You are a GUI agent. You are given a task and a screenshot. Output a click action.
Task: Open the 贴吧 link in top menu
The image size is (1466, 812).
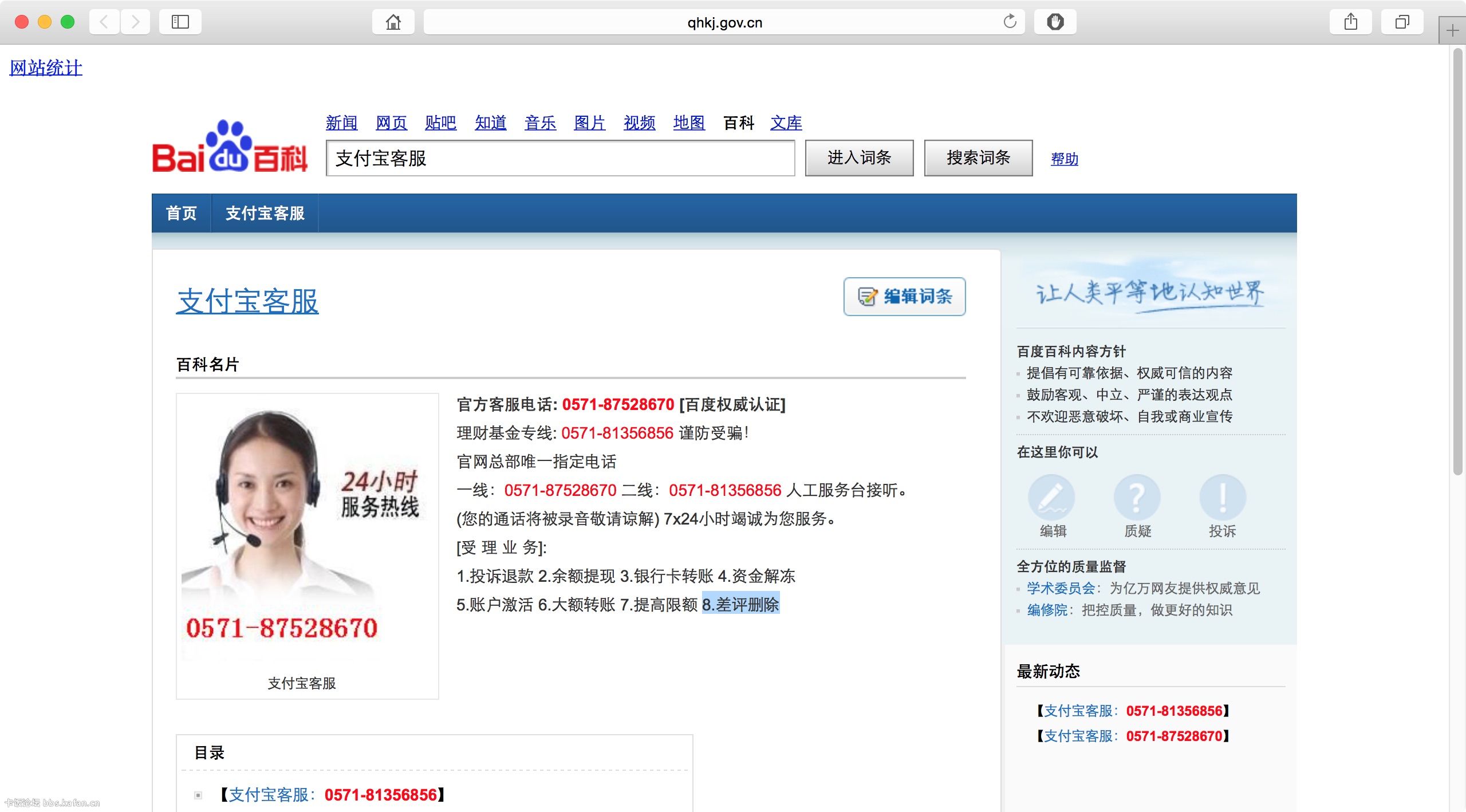click(440, 123)
